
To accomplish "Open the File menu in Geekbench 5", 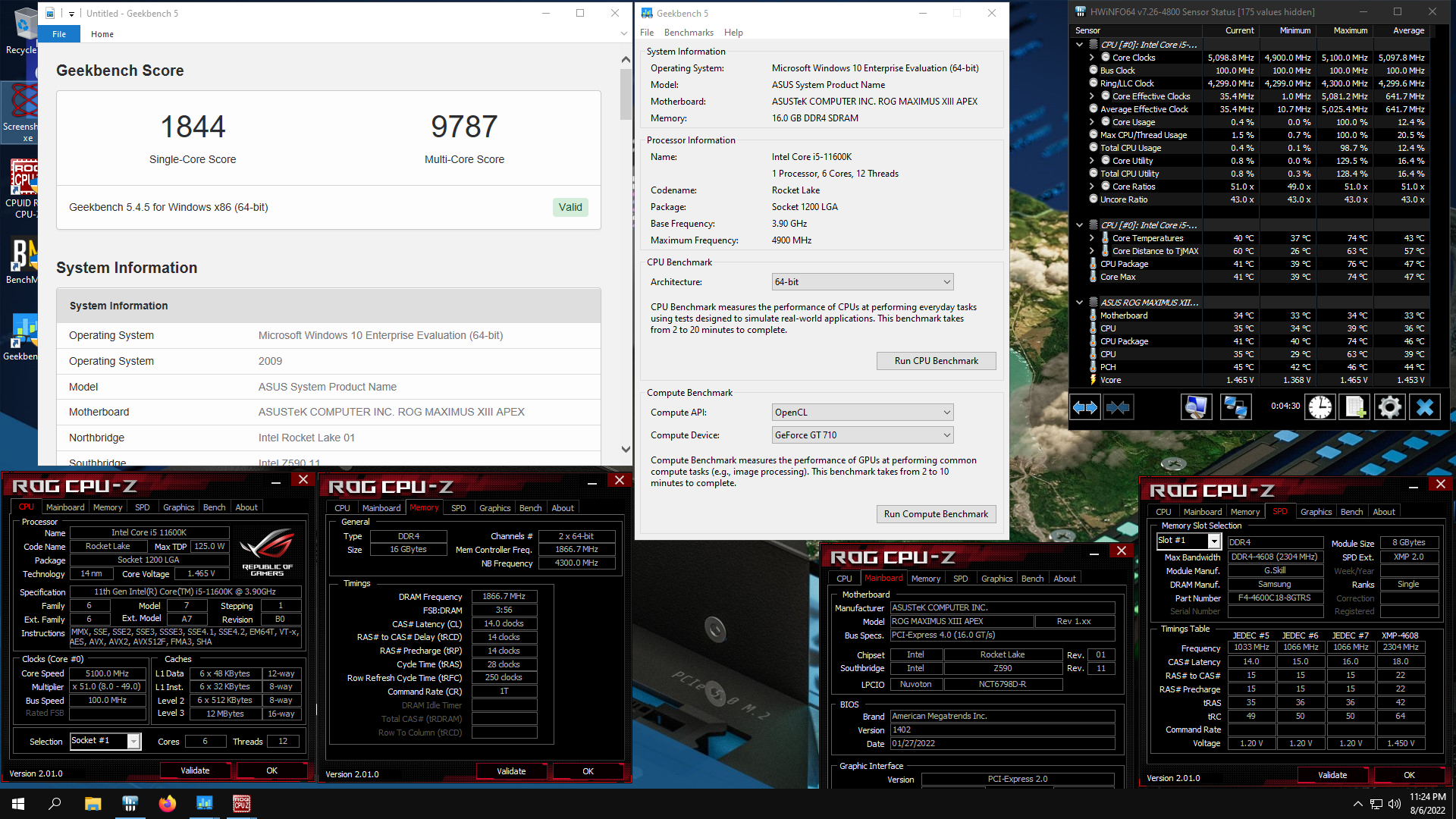I will pyautogui.click(x=647, y=33).
